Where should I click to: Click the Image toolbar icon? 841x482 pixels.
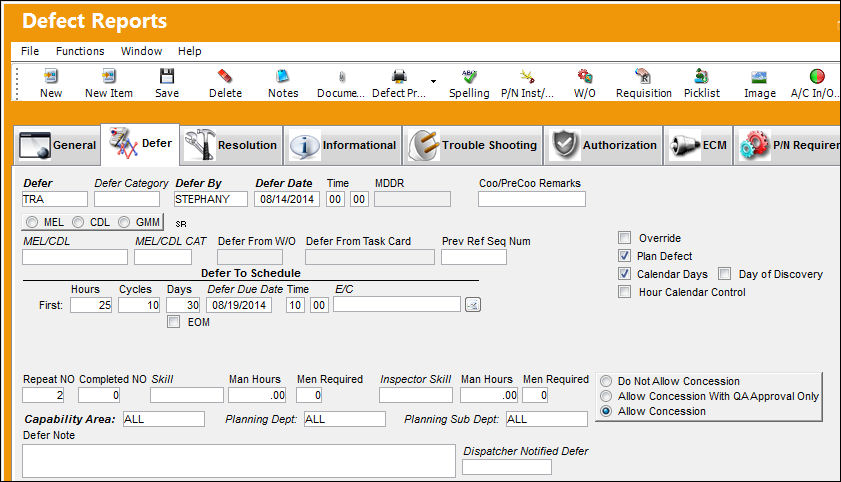pos(759,77)
